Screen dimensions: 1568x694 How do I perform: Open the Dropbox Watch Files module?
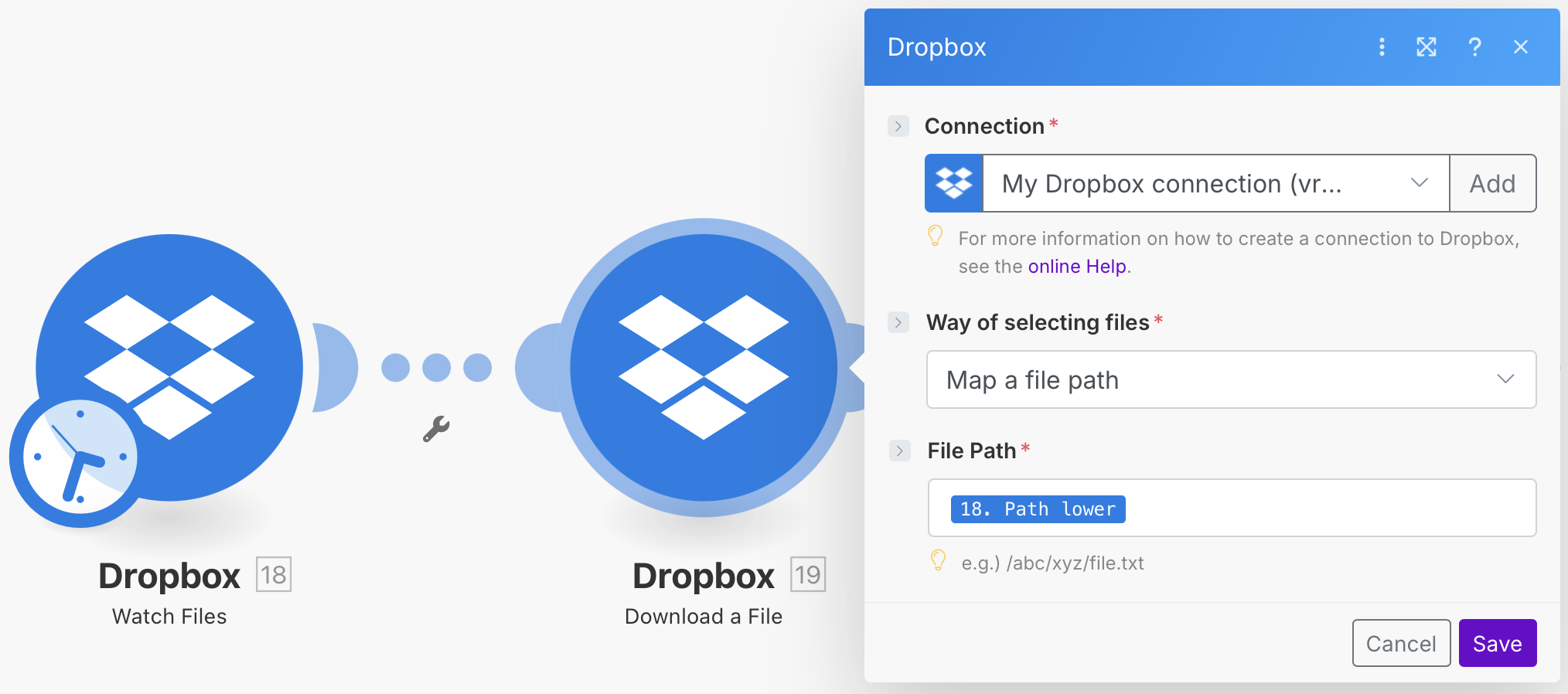click(x=169, y=367)
